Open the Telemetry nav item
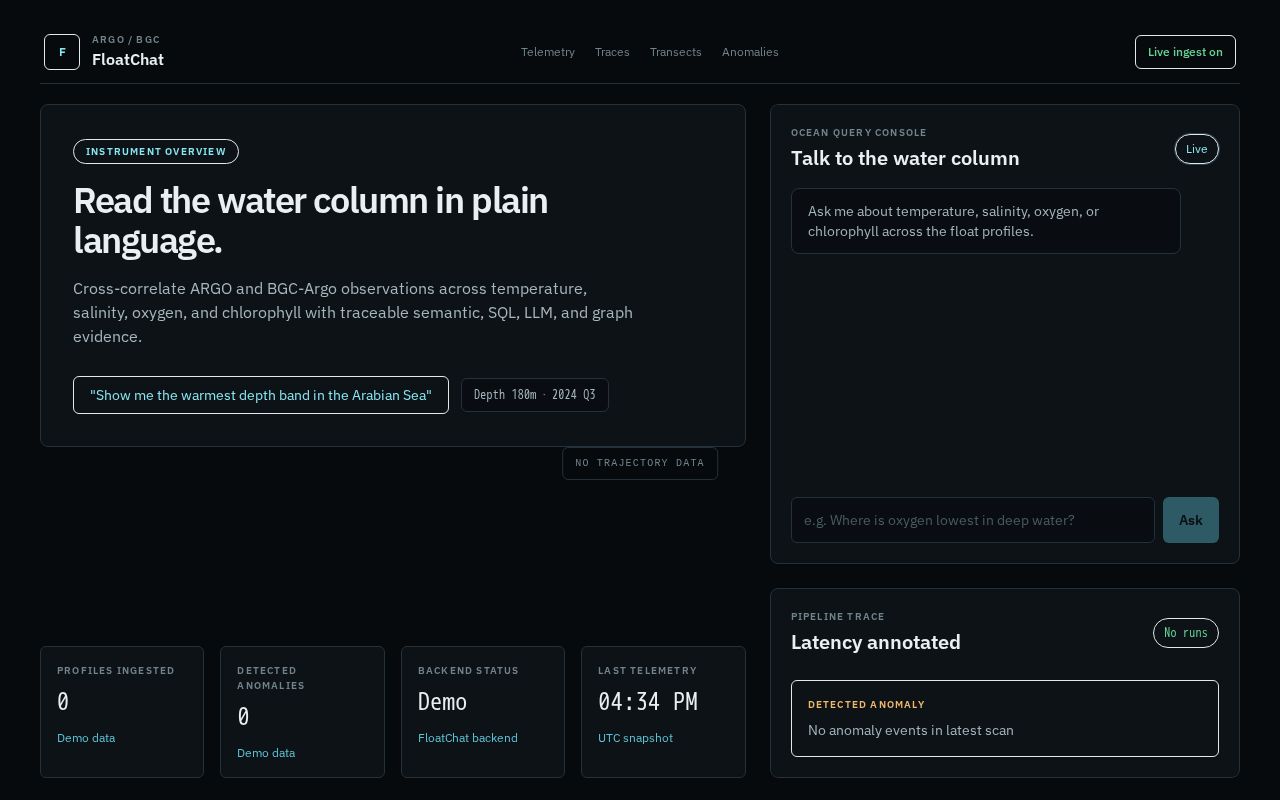1280x800 pixels. pyautogui.click(x=548, y=52)
